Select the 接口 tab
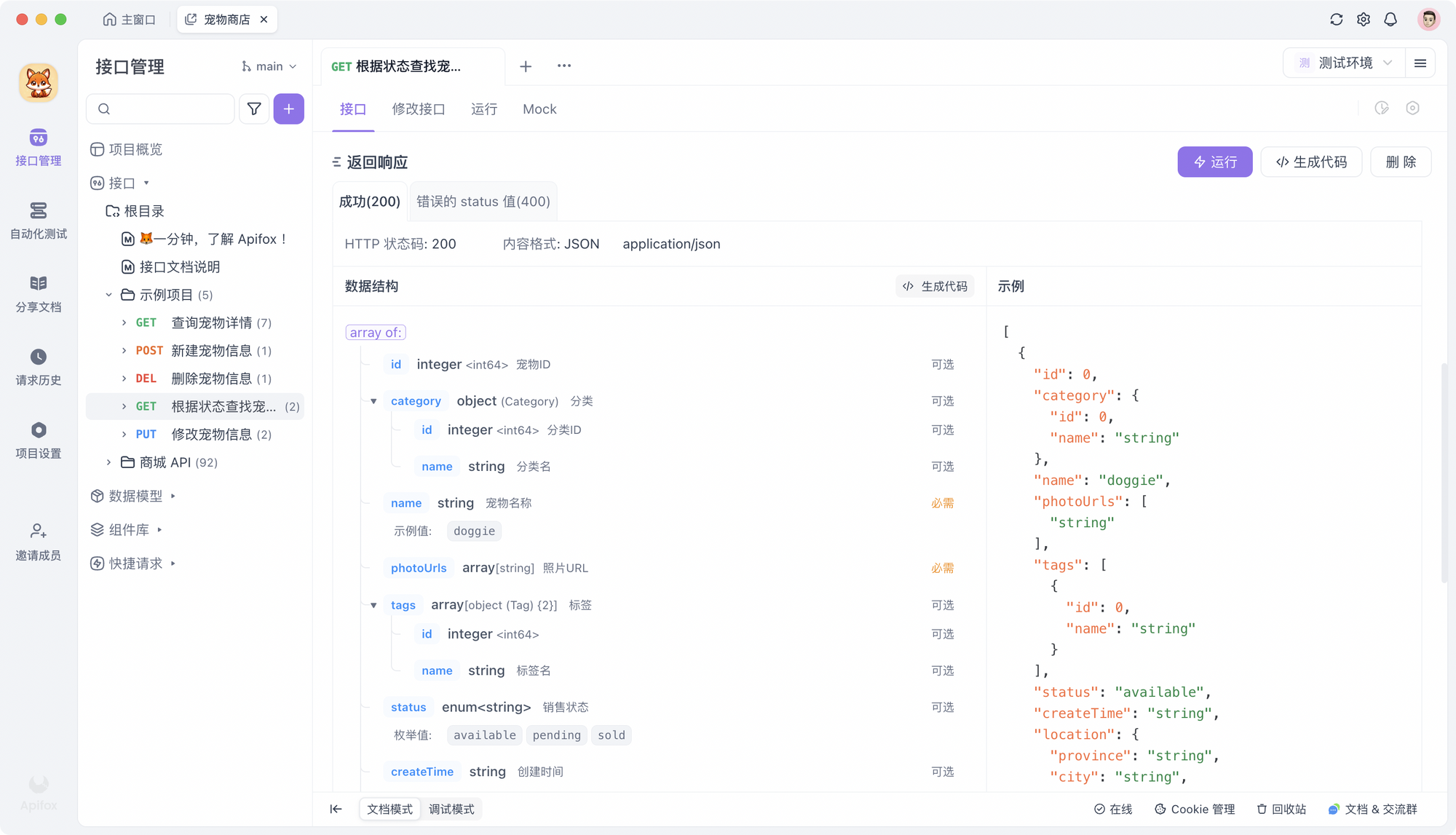Image resolution: width=1456 pixels, height=835 pixels. tap(353, 109)
